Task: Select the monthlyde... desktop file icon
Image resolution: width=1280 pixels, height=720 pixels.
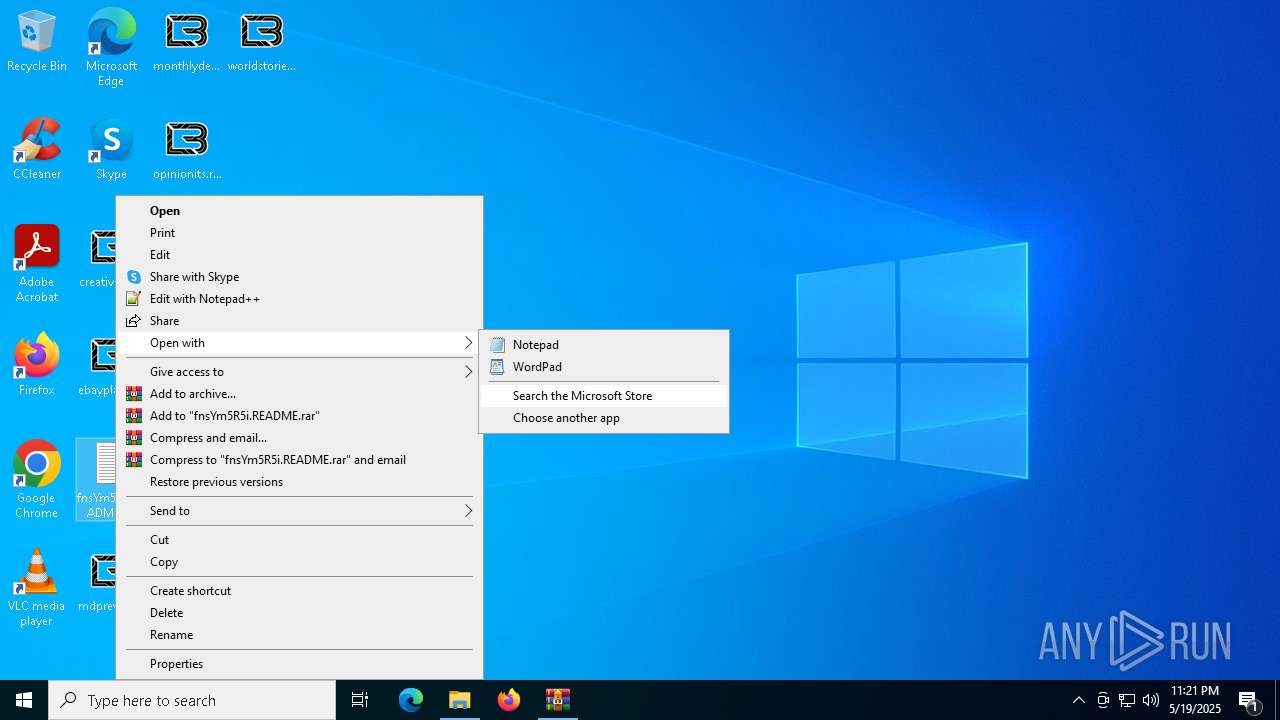Action: point(186,42)
